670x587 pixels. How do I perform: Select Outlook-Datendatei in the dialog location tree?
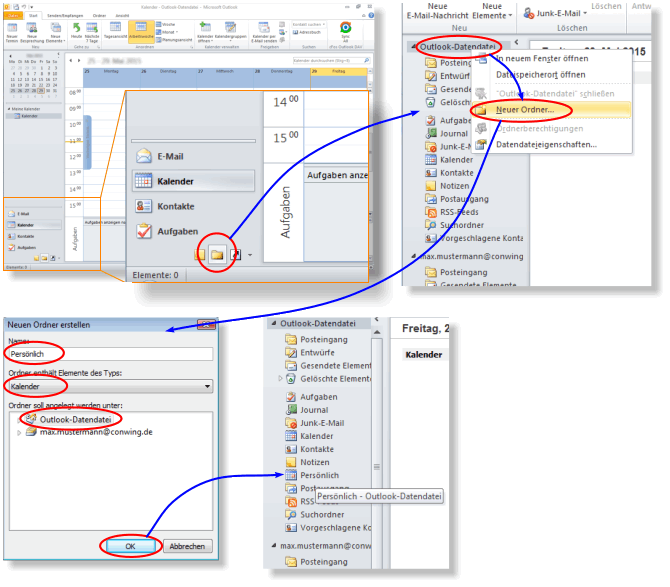click(75, 419)
